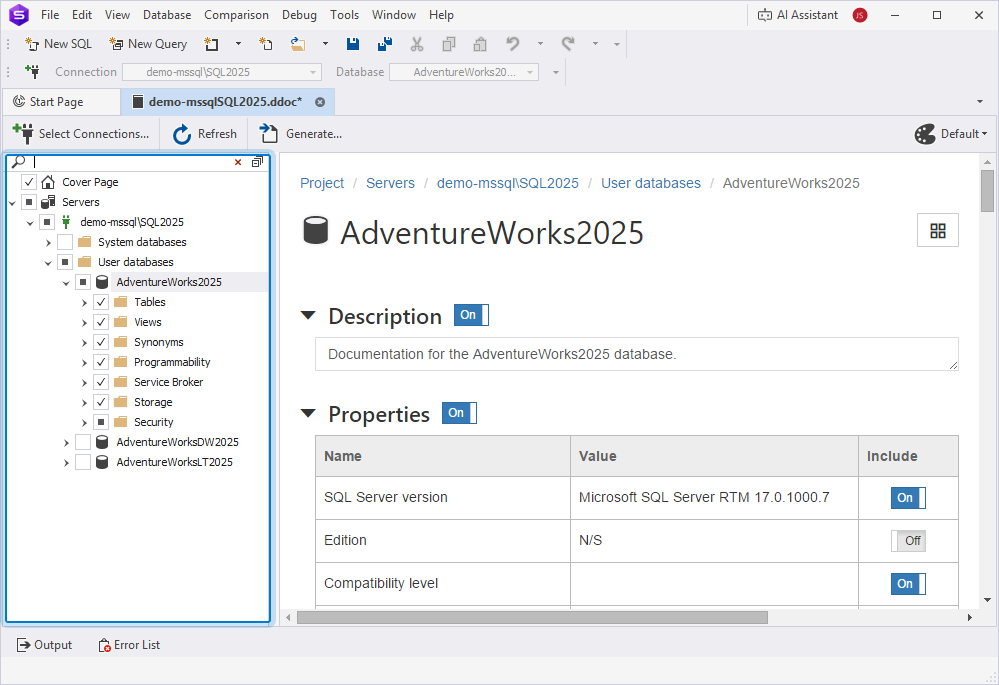Image resolution: width=999 pixels, height=685 pixels.
Task: Click the Description text box
Action: point(636,354)
